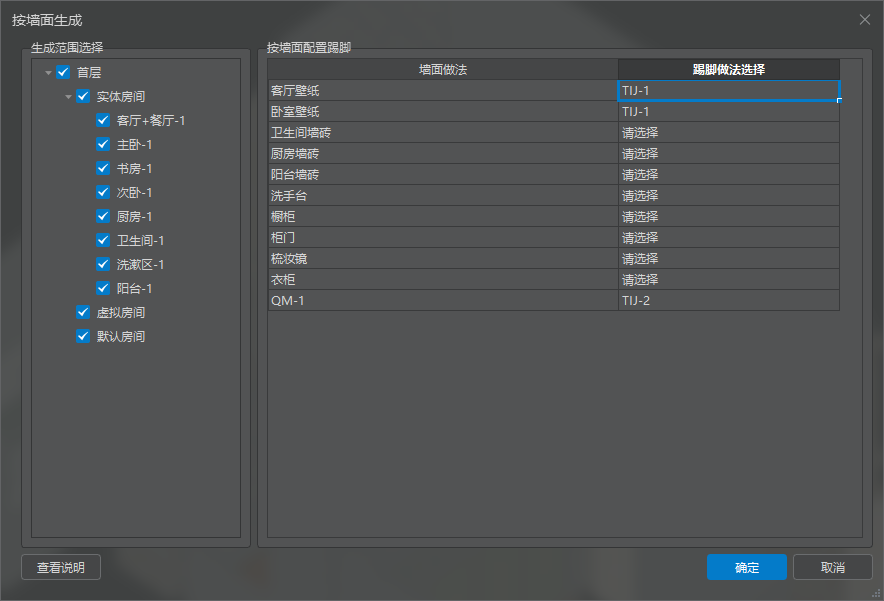Open the 查看说明 instructions button

coord(61,568)
